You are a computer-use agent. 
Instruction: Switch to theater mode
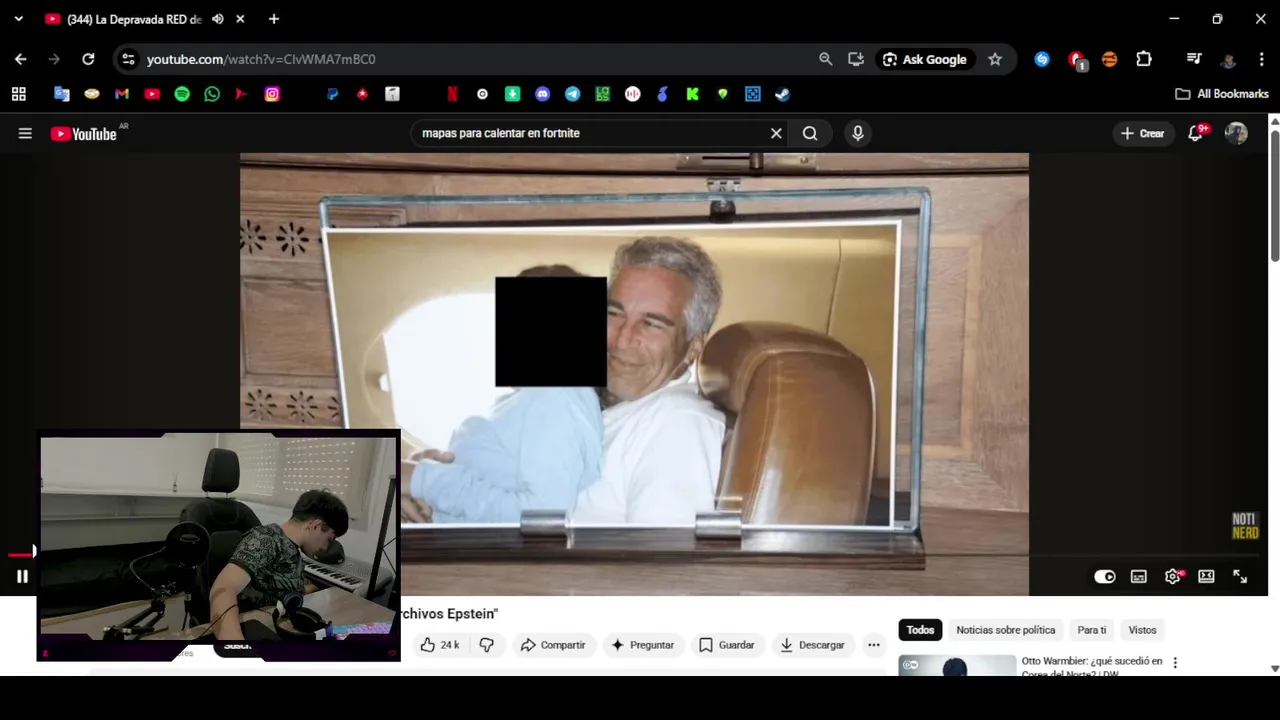click(x=1206, y=576)
